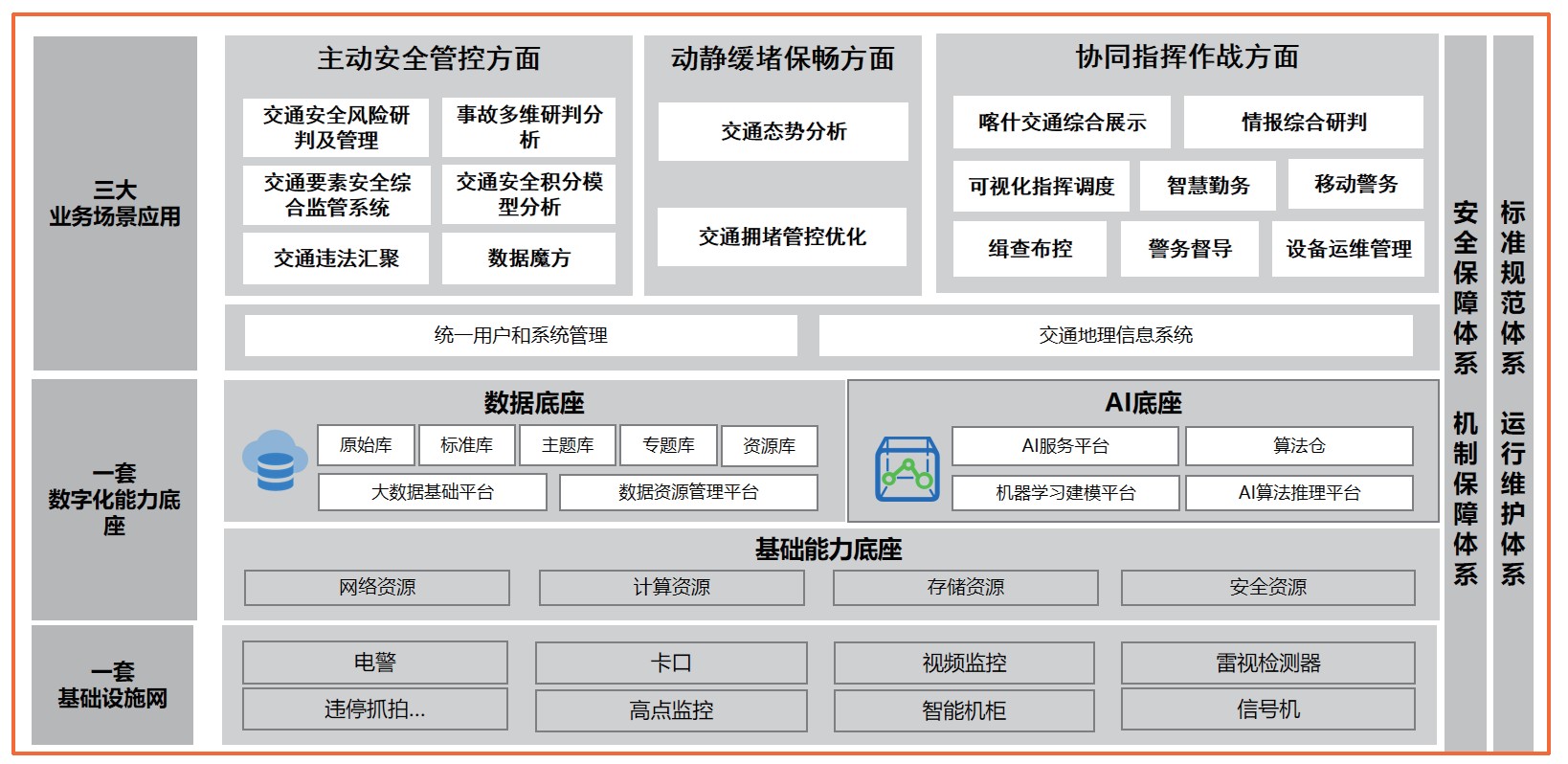The image size is (1568, 764).
Task: Click the 交通拥堵管控优化 module
Action: coord(781,237)
